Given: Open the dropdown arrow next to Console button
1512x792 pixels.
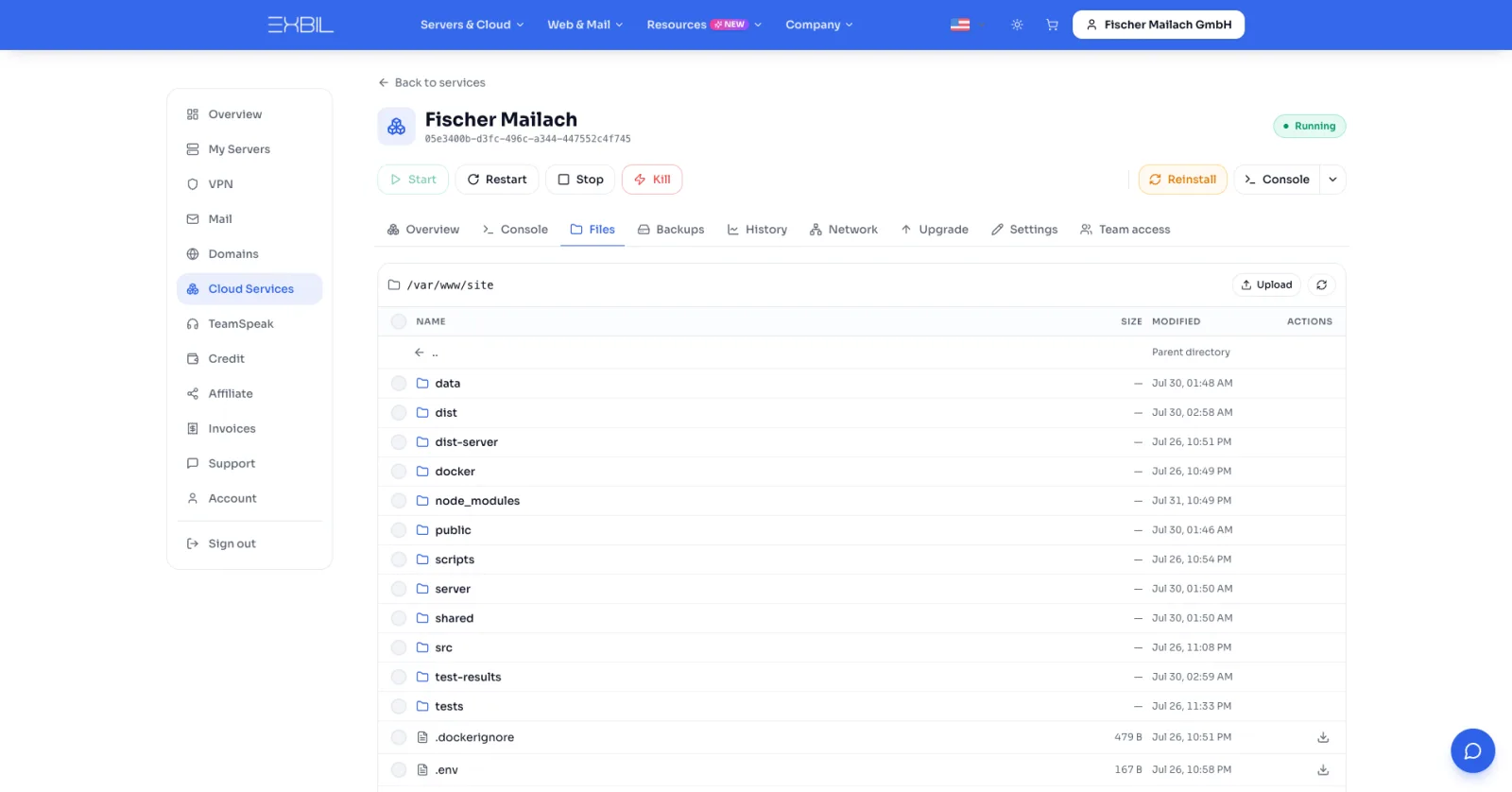Looking at the screenshot, I should [x=1332, y=180].
